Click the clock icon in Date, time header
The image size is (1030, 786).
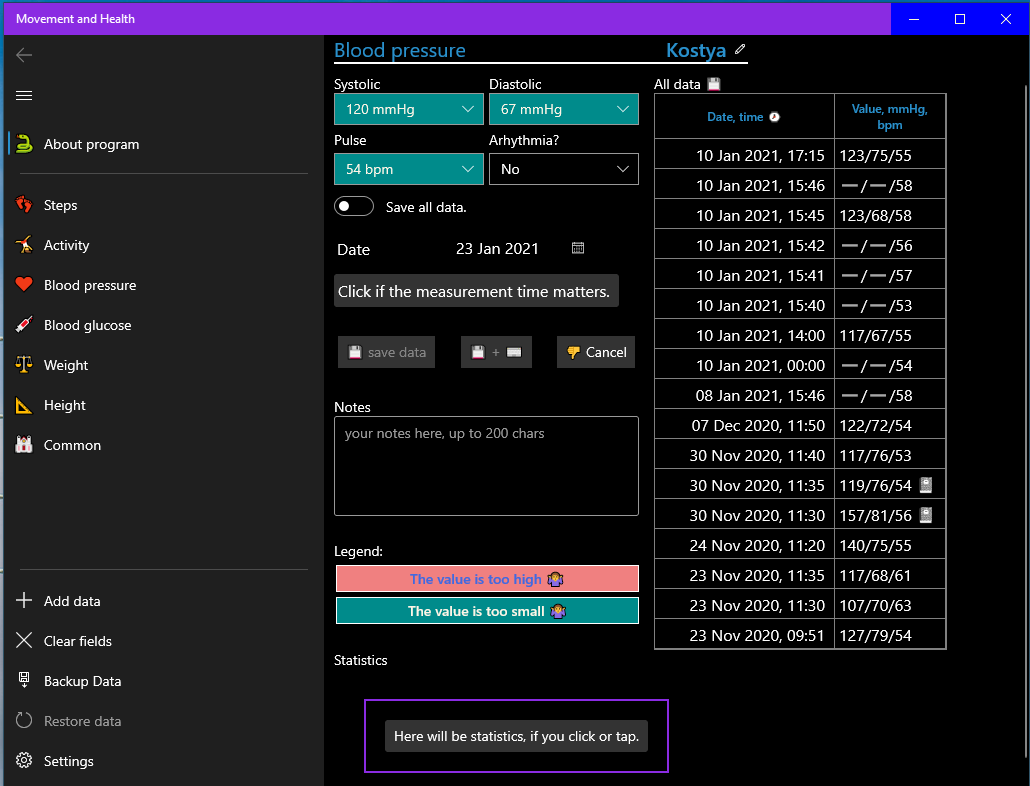[774, 117]
